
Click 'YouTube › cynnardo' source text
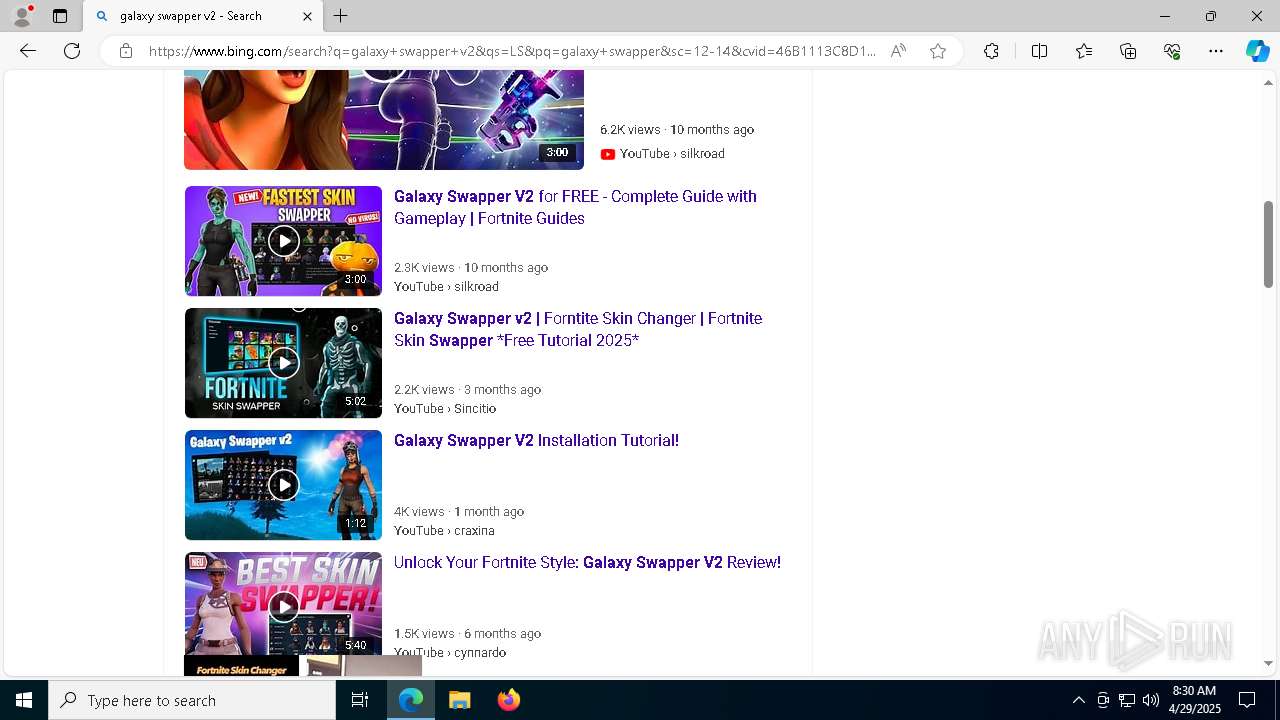tap(450, 652)
